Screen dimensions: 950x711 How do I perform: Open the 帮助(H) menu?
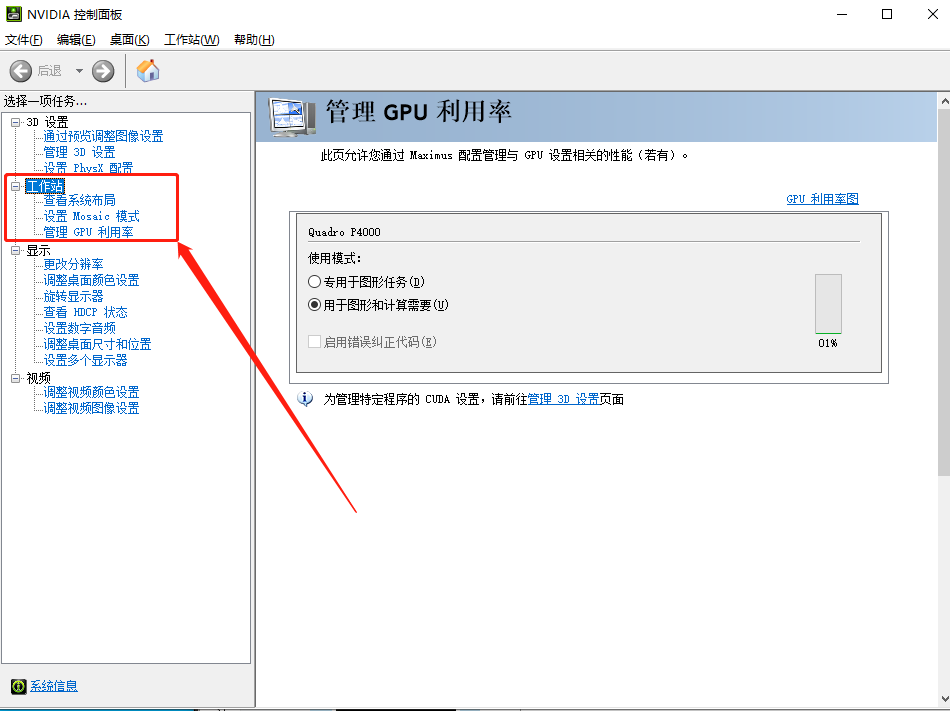pos(254,40)
